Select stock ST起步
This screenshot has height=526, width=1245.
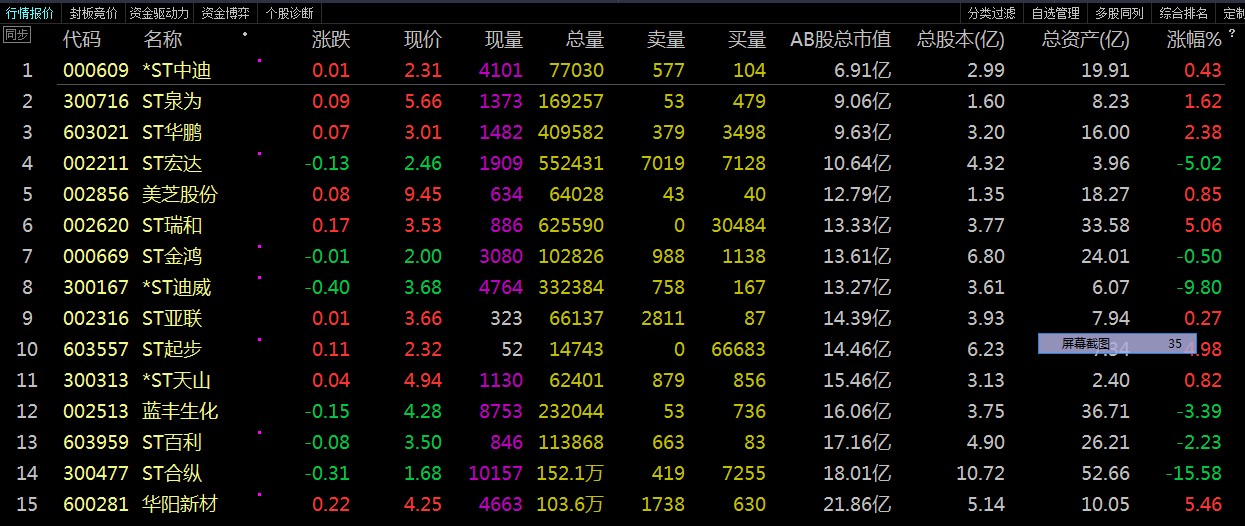point(172,350)
